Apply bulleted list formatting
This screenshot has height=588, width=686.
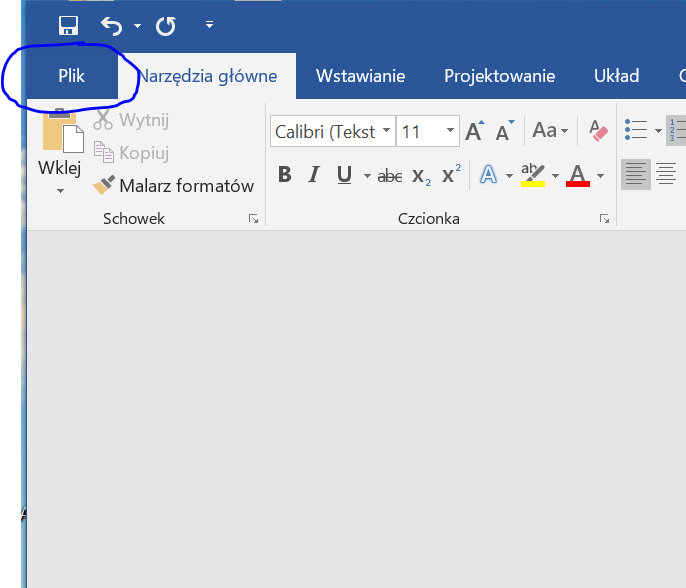click(x=636, y=130)
